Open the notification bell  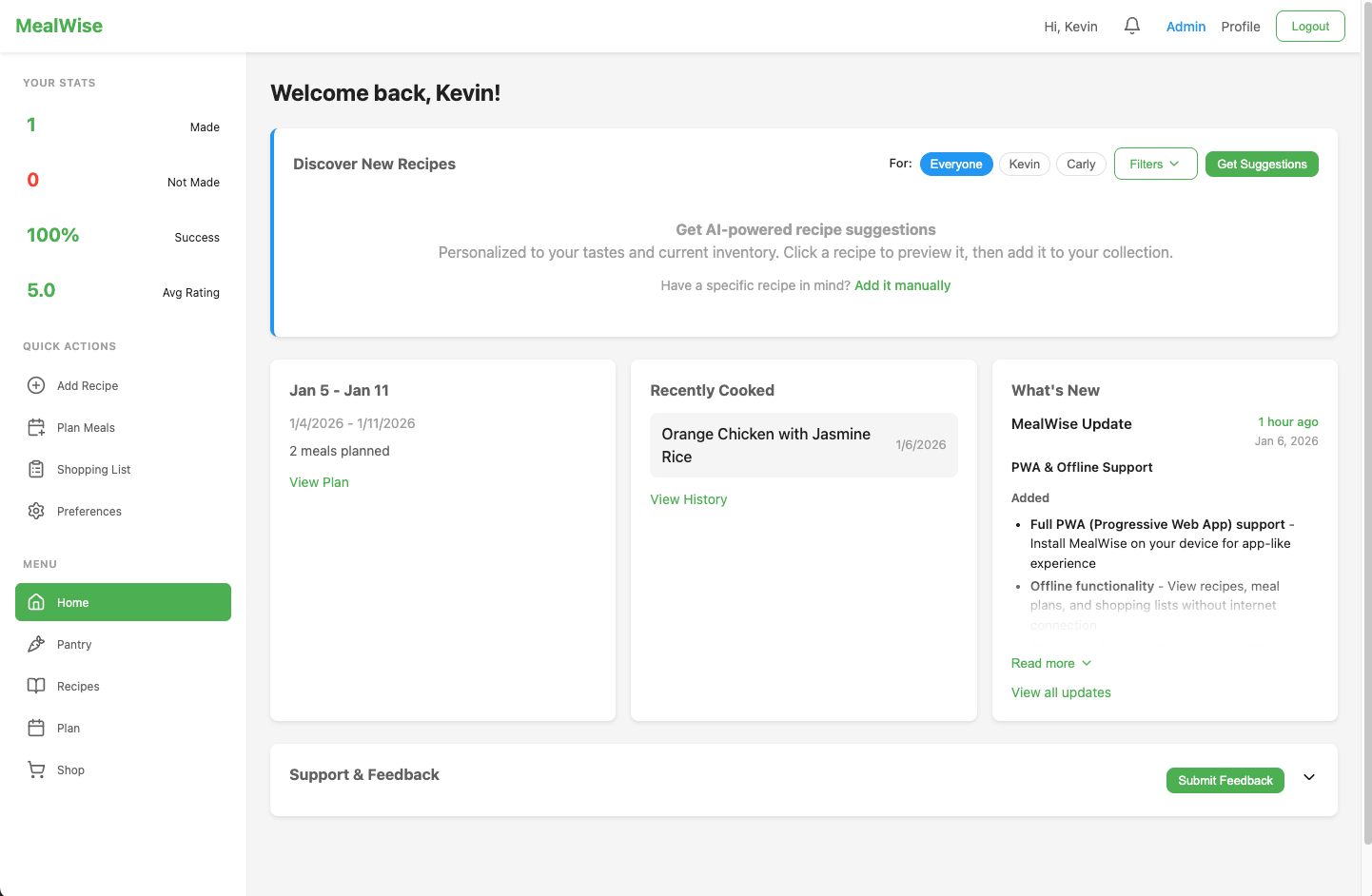[1131, 26]
